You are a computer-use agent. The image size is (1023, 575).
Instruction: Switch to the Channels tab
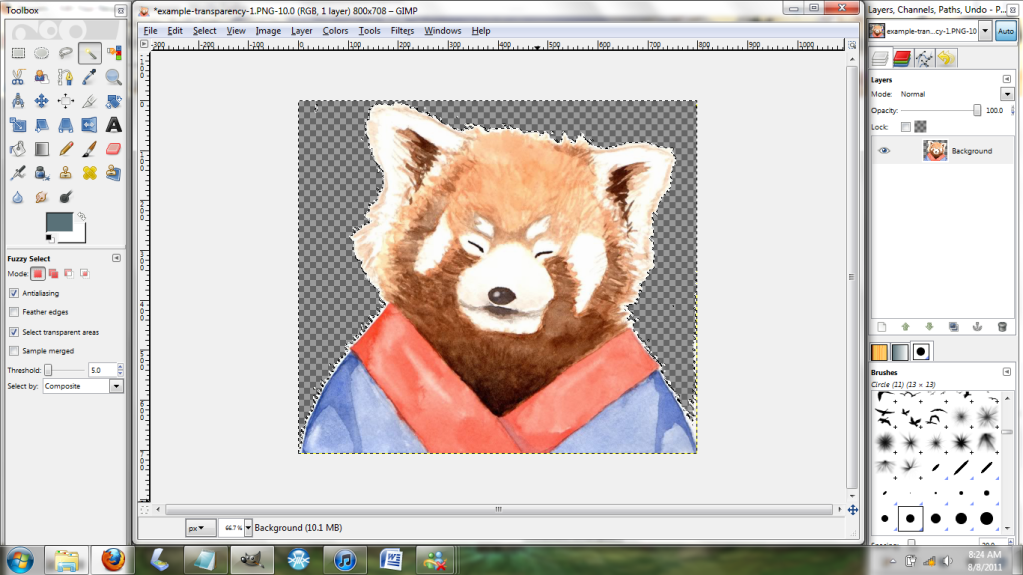point(902,59)
